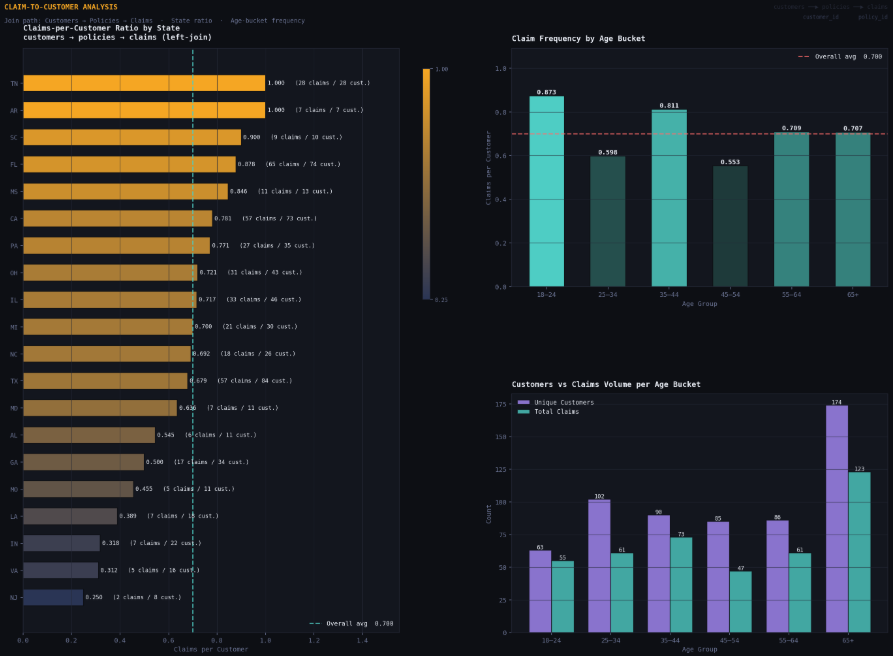Click the "(7 claims / 22 cust.)" label
Image resolution: width=894 pixels, height=656 pixels.
click(166, 543)
